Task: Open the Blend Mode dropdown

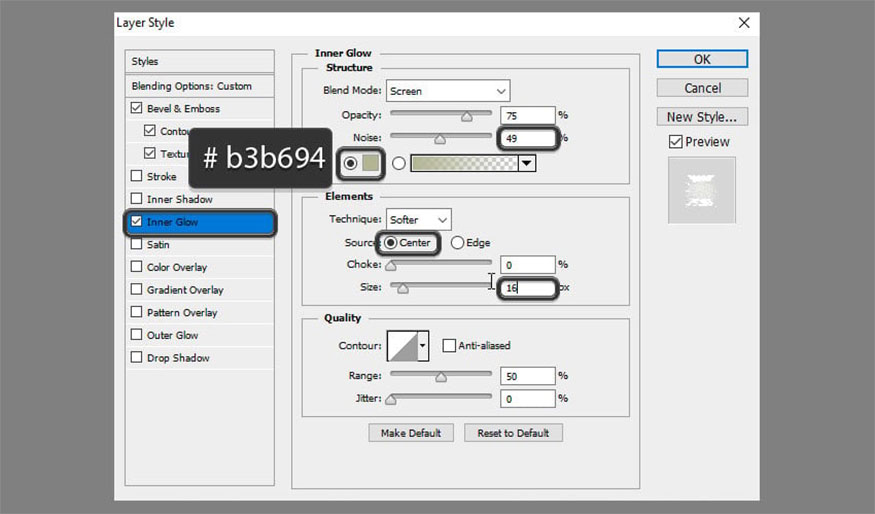Action: pyautogui.click(x=448, y=91)
